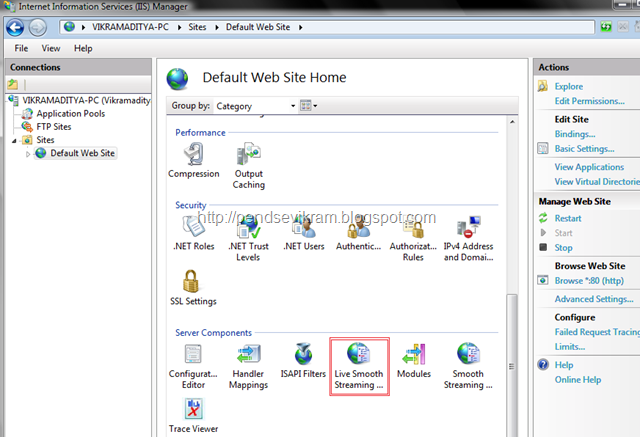Open the Help menu
This screenshot has width=640, height=437.
[83, 48]
